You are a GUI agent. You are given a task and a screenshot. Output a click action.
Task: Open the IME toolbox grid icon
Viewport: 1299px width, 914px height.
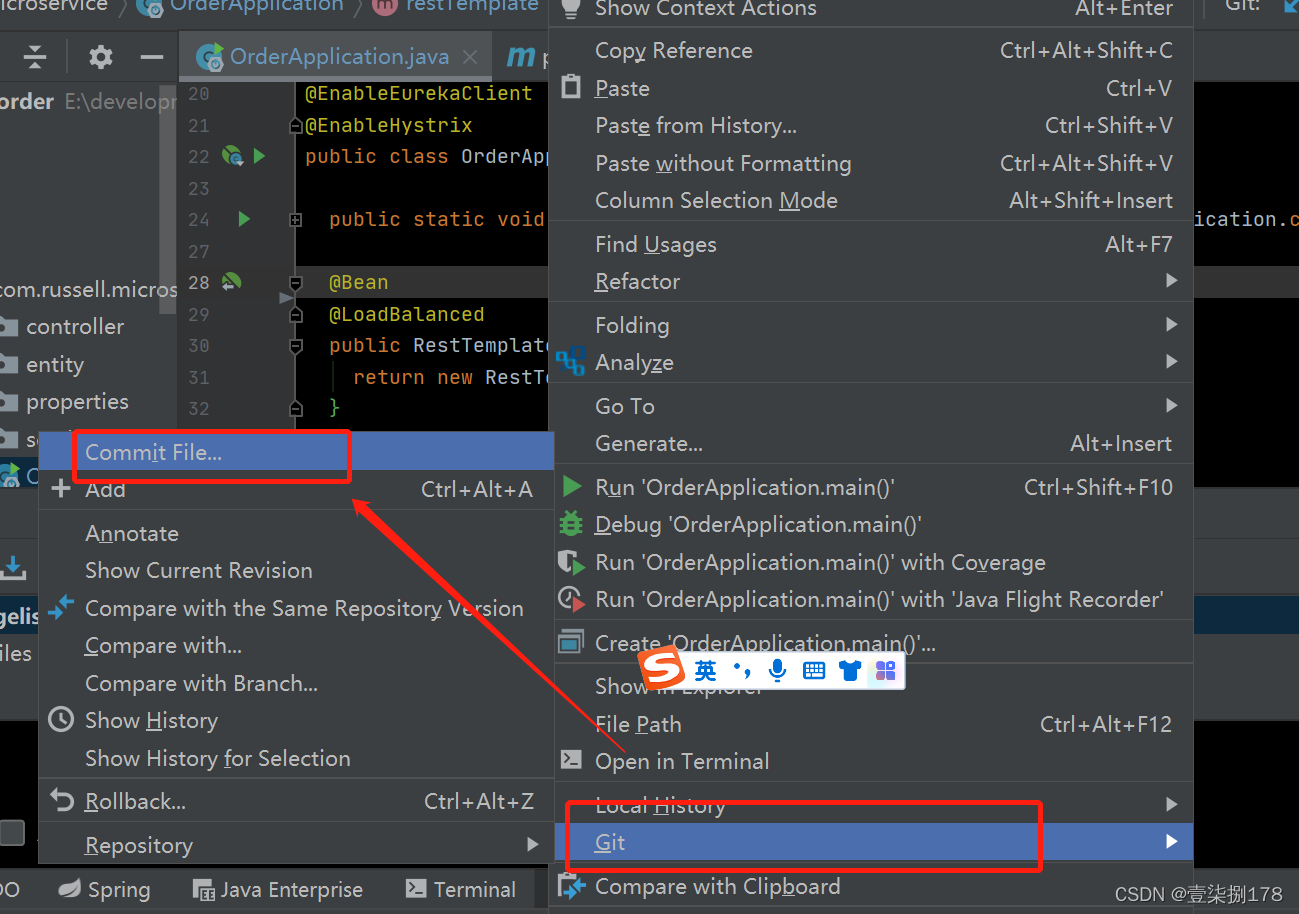pyautogui.click(x=885, y=670)
